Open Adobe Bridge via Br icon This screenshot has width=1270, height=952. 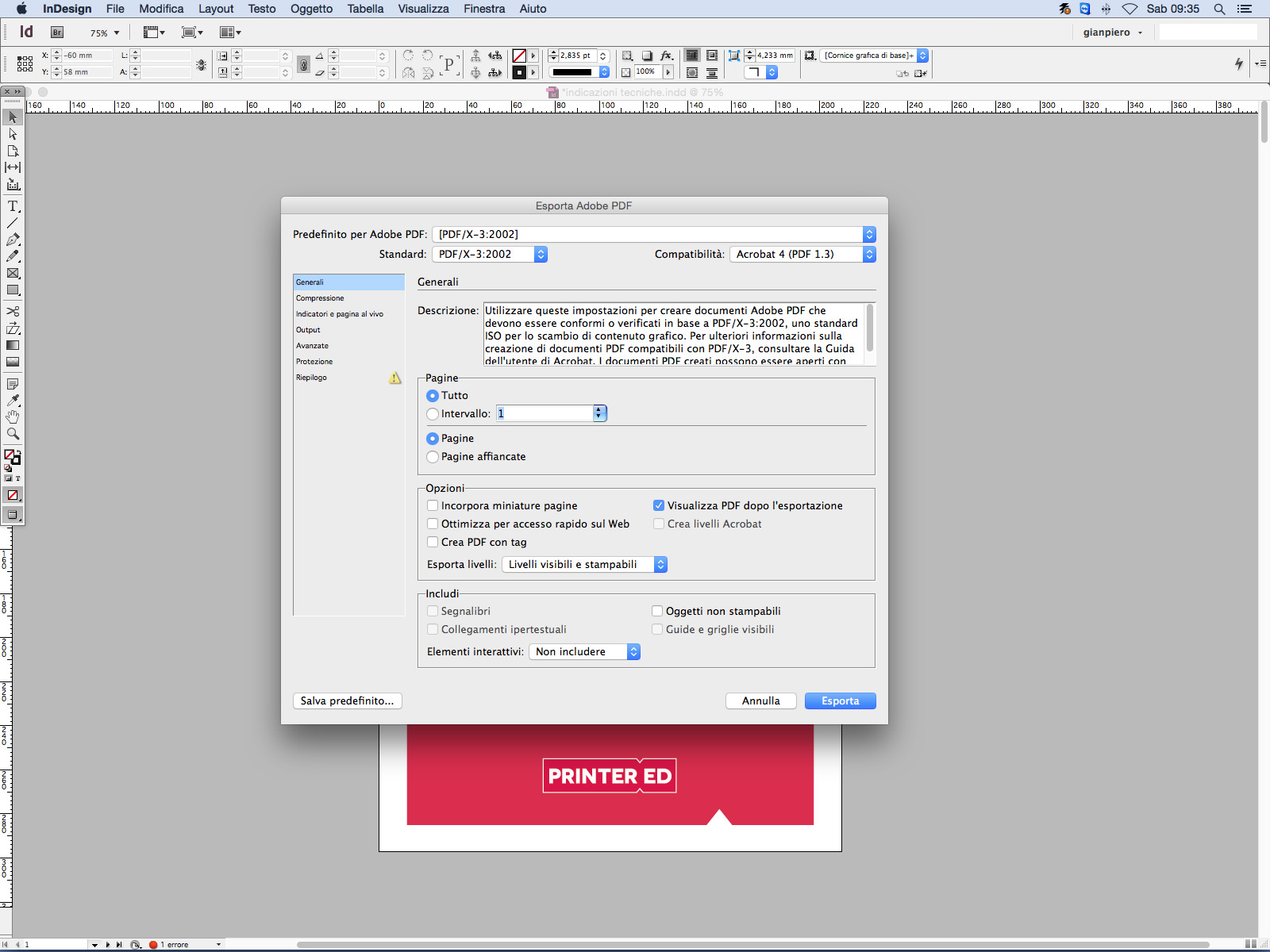57,33
